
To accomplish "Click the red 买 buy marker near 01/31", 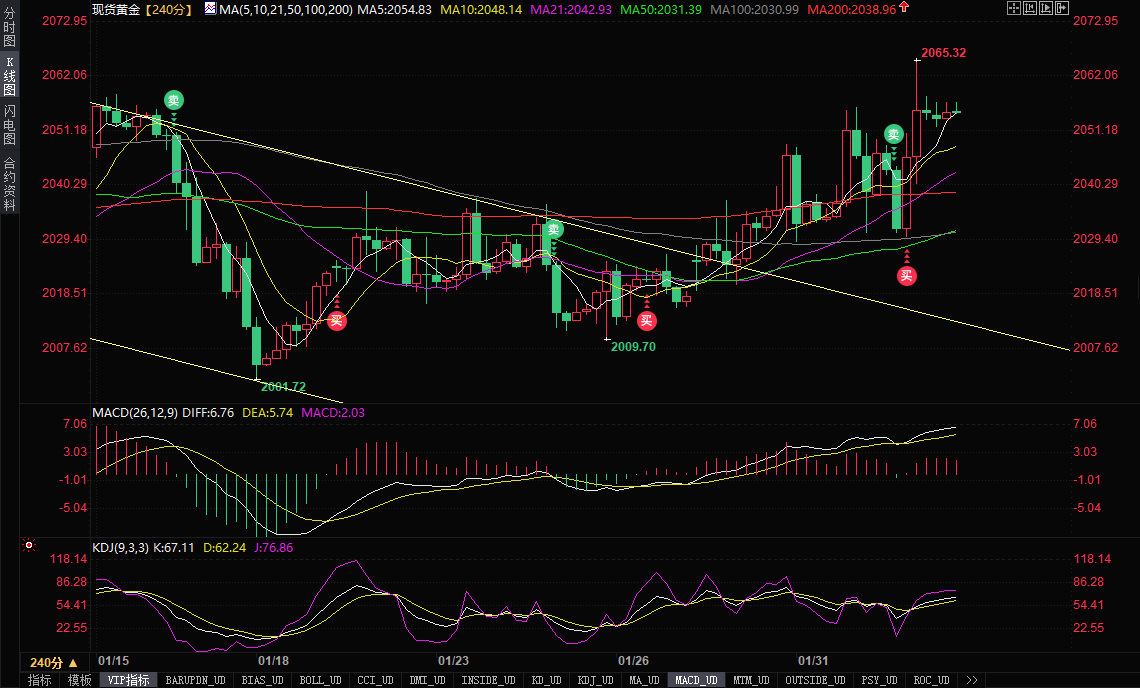I will pos(906,276).
